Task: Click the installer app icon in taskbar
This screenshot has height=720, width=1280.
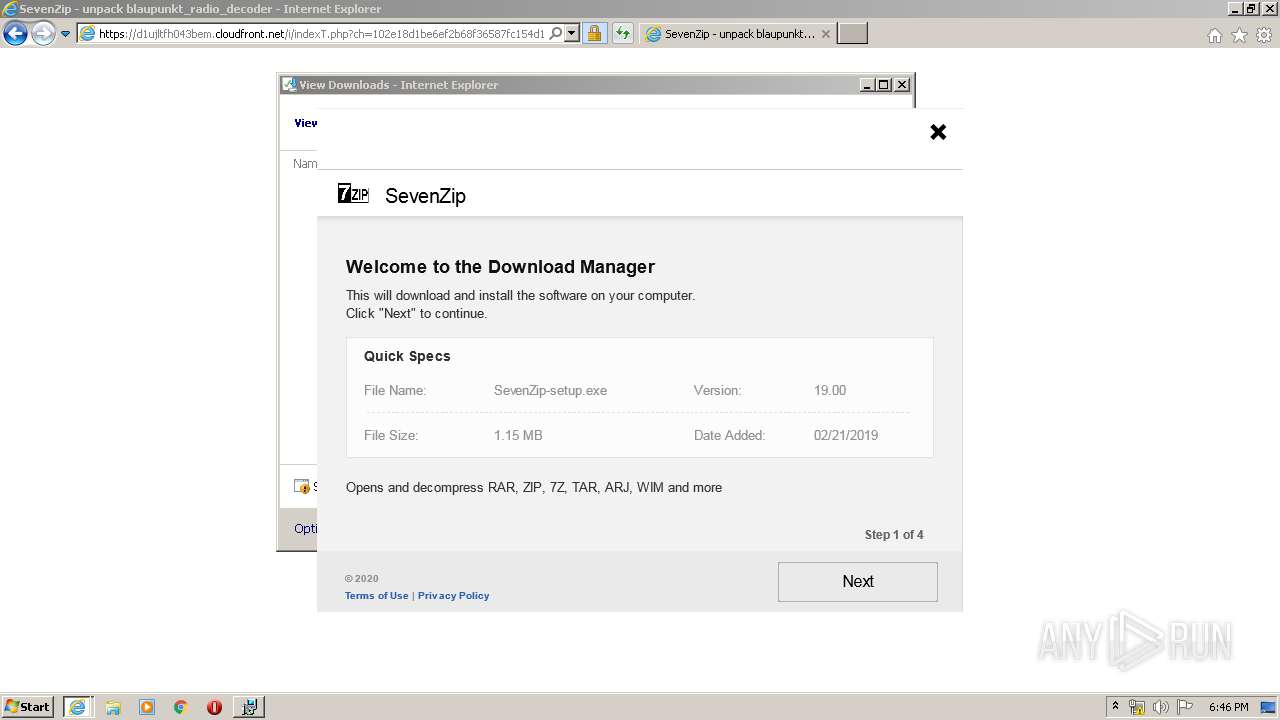Action: (x=249, y=707)
